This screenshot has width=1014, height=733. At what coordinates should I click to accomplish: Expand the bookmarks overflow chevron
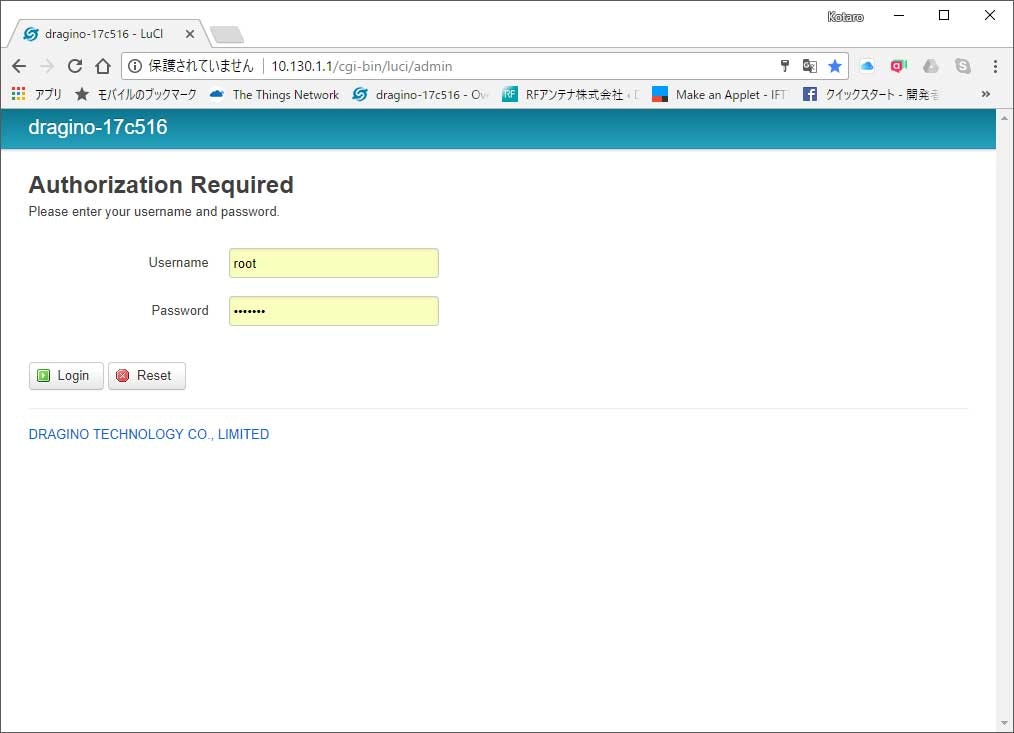(x=986, y=94)
